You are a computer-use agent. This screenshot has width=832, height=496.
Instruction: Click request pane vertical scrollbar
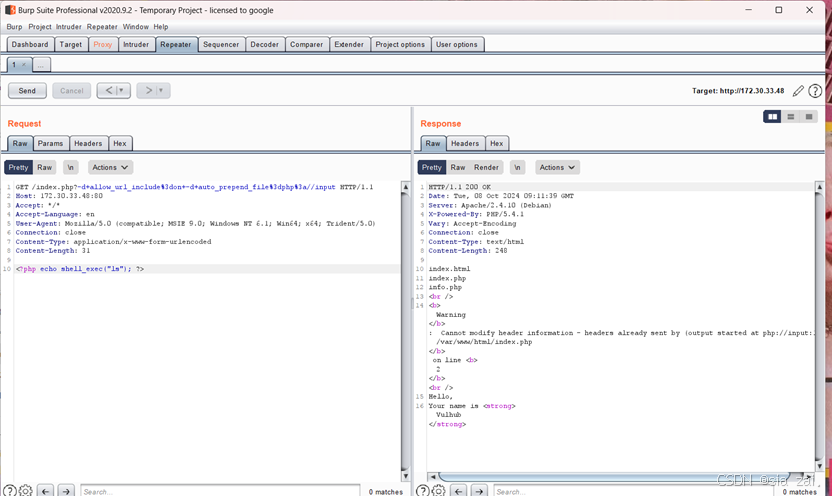[405, 331]
